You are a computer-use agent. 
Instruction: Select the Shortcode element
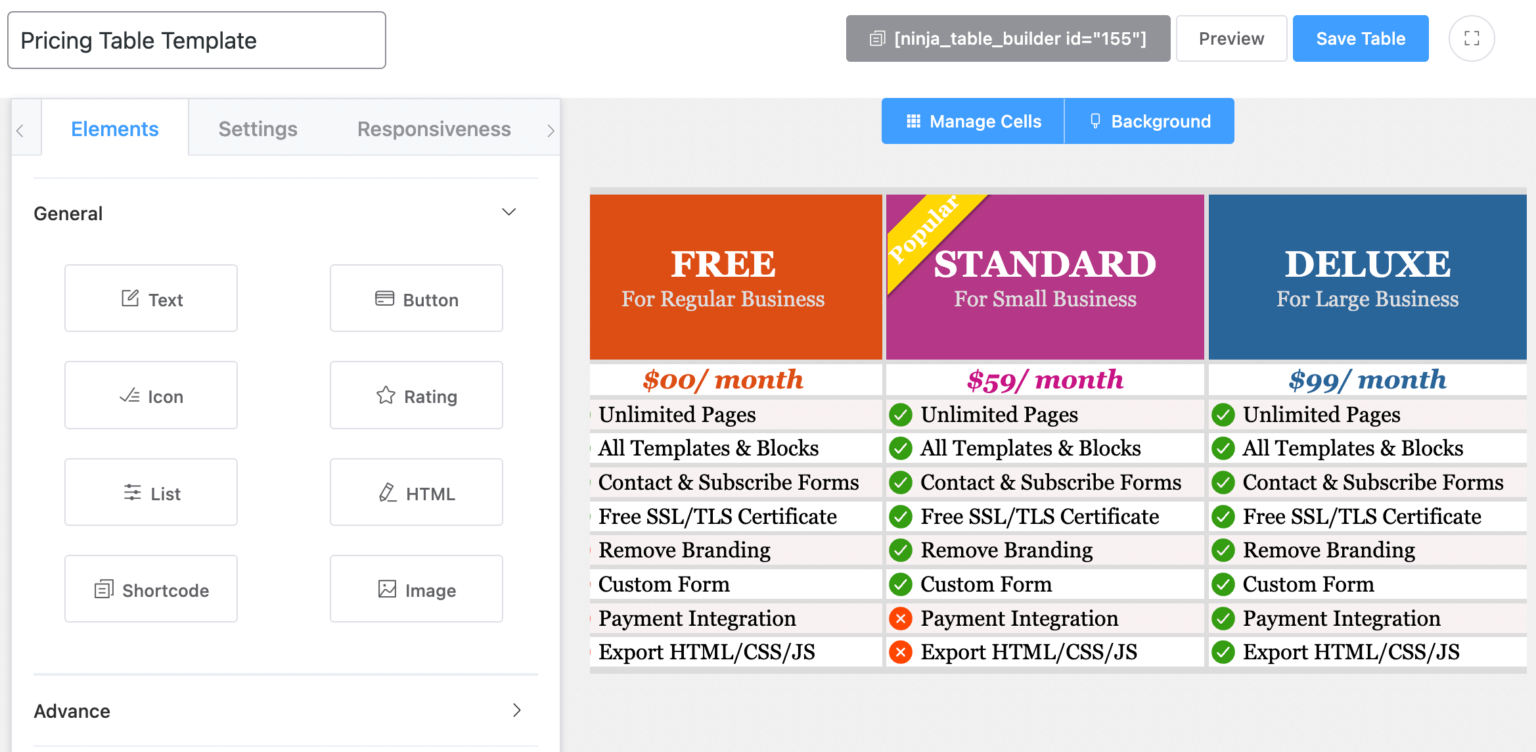click(151, 589)
